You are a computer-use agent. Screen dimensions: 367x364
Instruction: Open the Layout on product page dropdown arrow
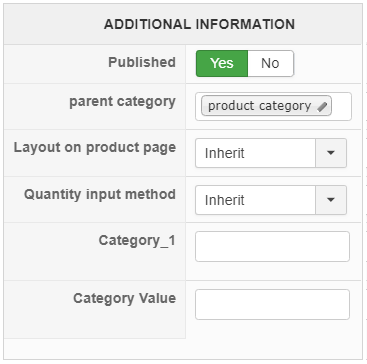331,153
